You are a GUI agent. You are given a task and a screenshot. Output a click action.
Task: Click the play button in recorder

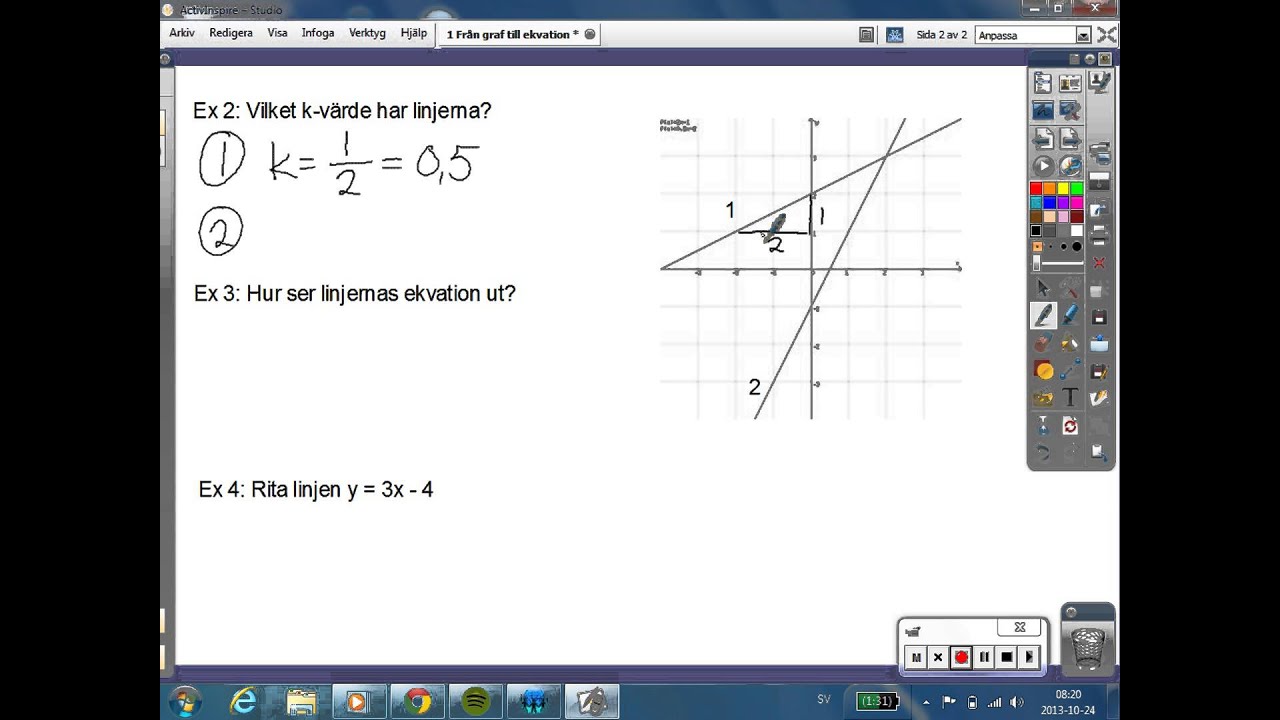coord(1029,657)
